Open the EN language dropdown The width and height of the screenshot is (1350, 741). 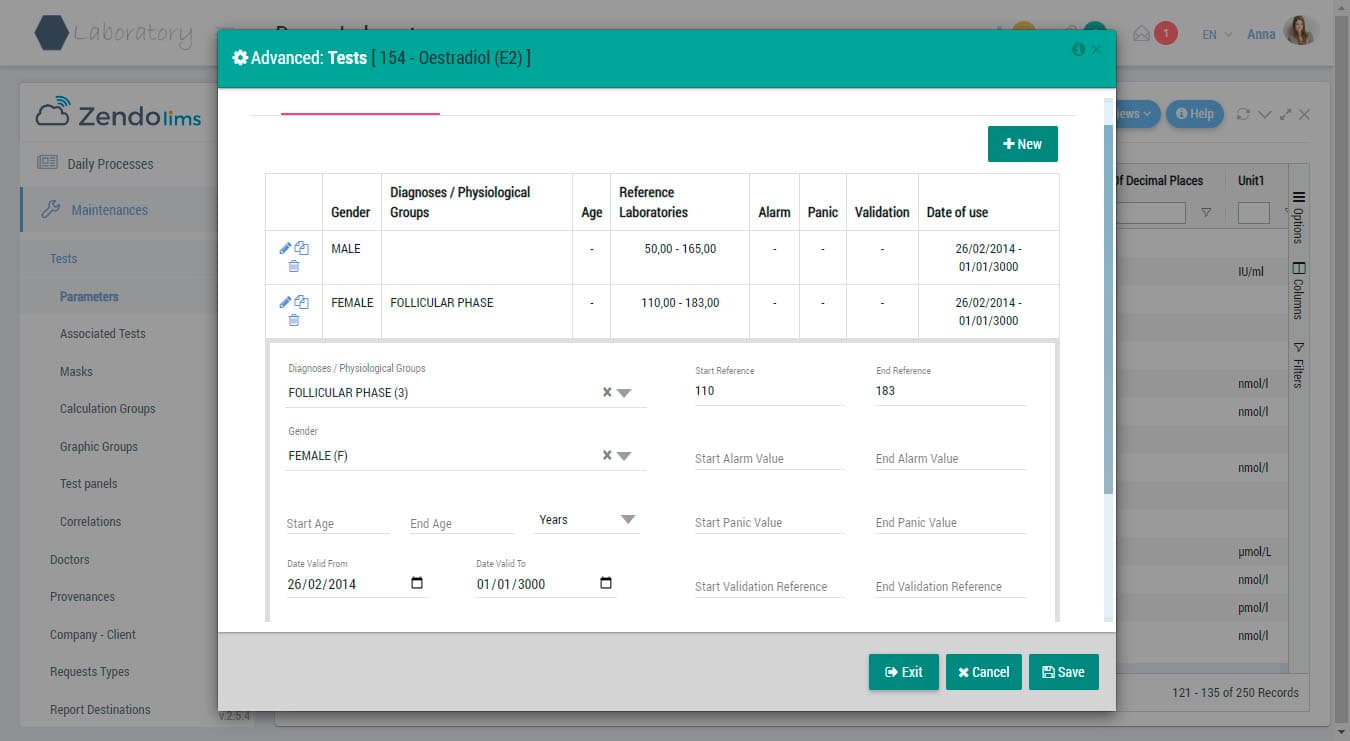click(x=1216, y=34)
